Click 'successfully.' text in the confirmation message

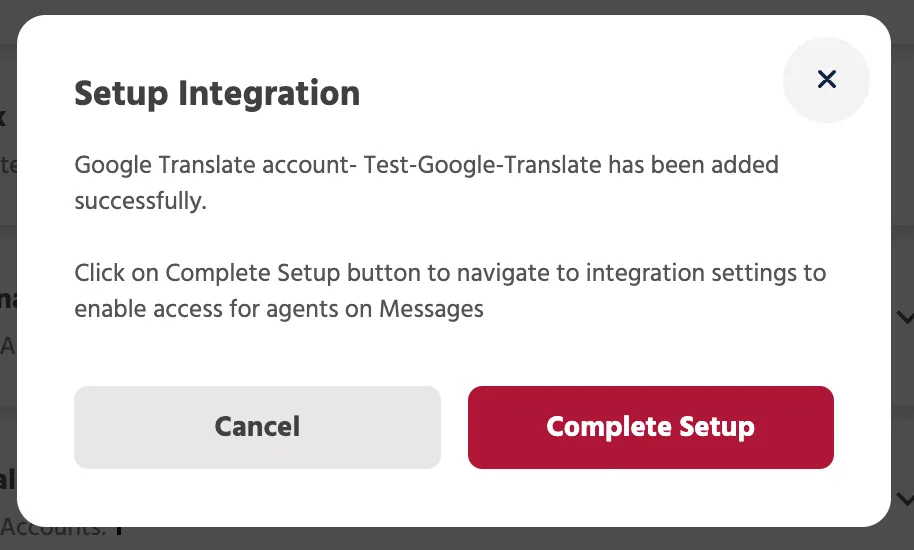pos(140,201)
